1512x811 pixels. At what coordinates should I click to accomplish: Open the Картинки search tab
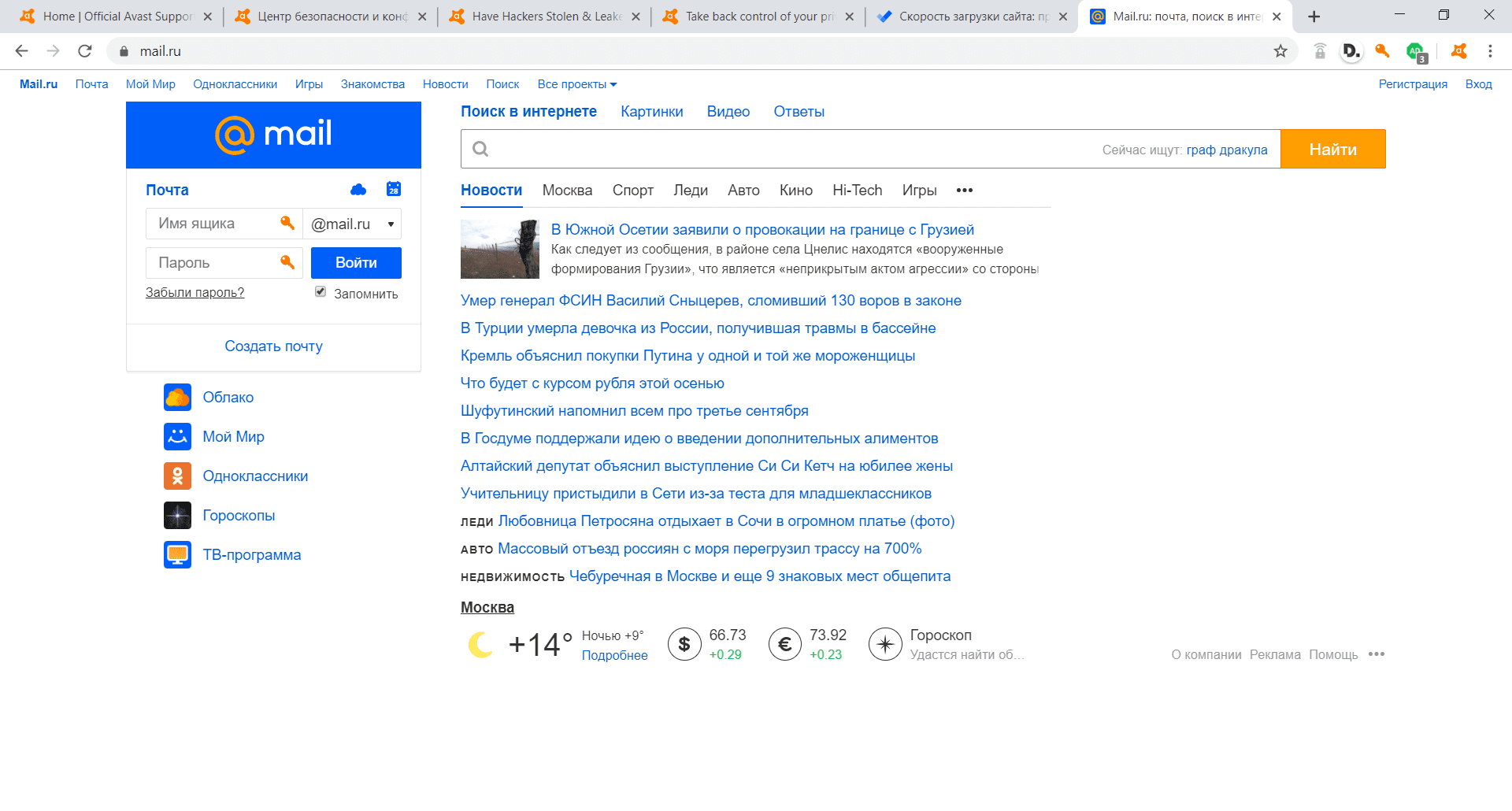pos(652,112)
